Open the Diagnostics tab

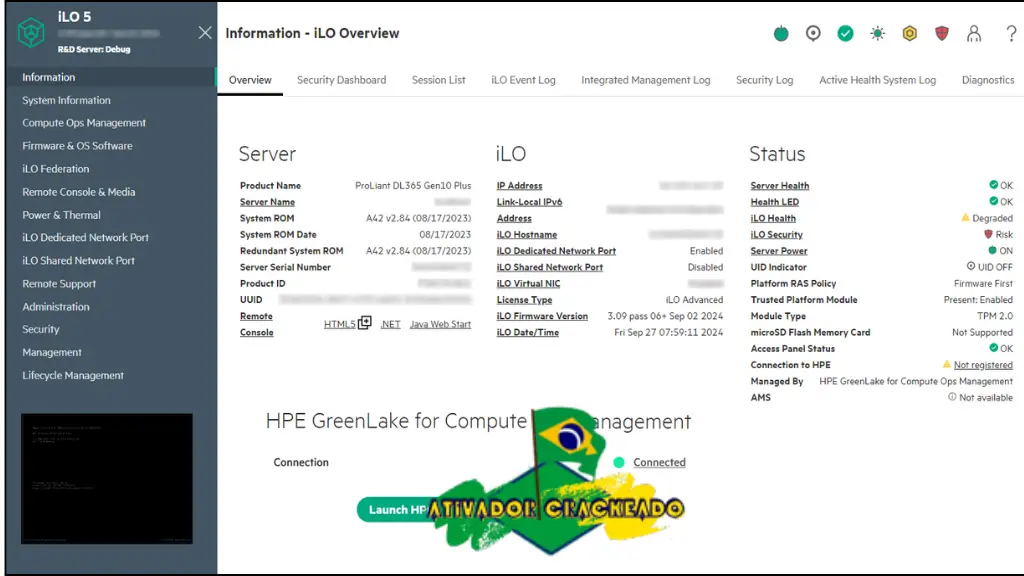click(988, 80)
